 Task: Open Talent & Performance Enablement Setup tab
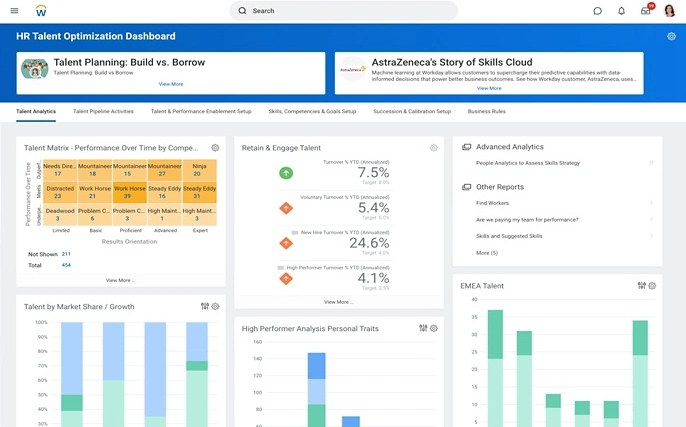pyautogui.click(x=201, y=112)
